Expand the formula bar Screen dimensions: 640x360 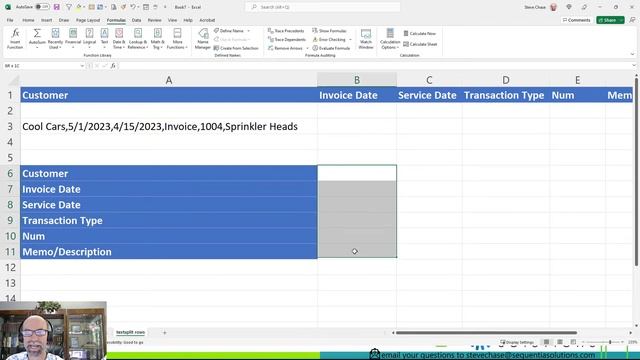[x=633, y=65]
